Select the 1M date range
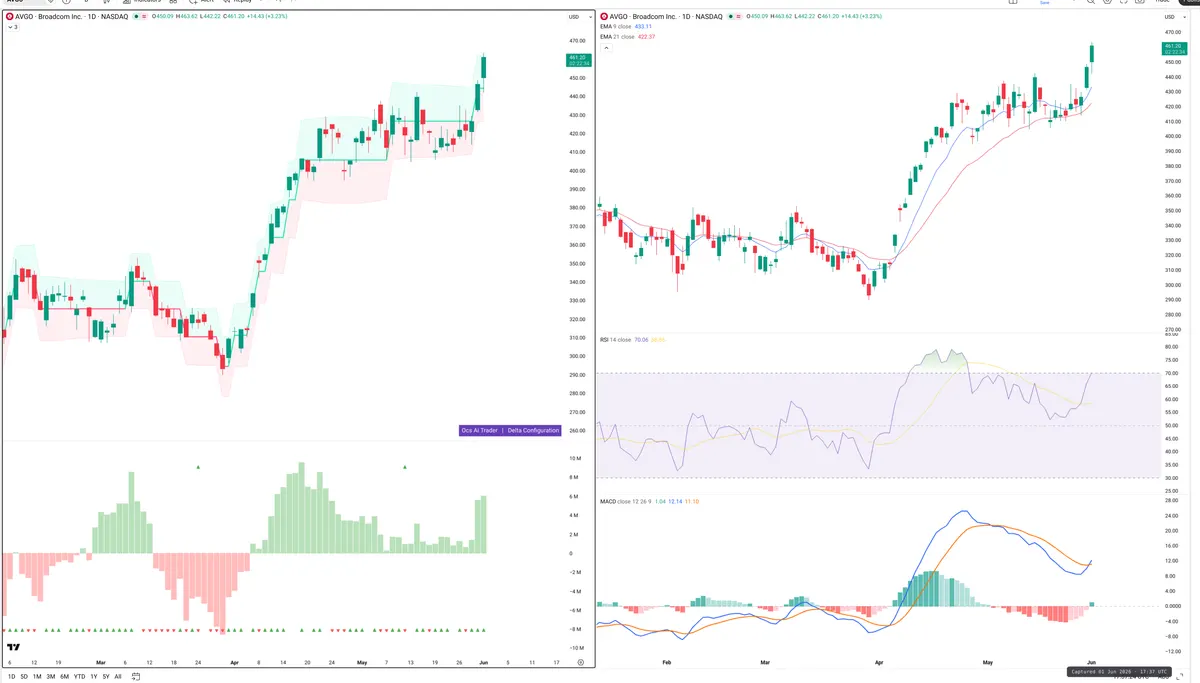Viewport: 1200px width, 683px height. 37,677
